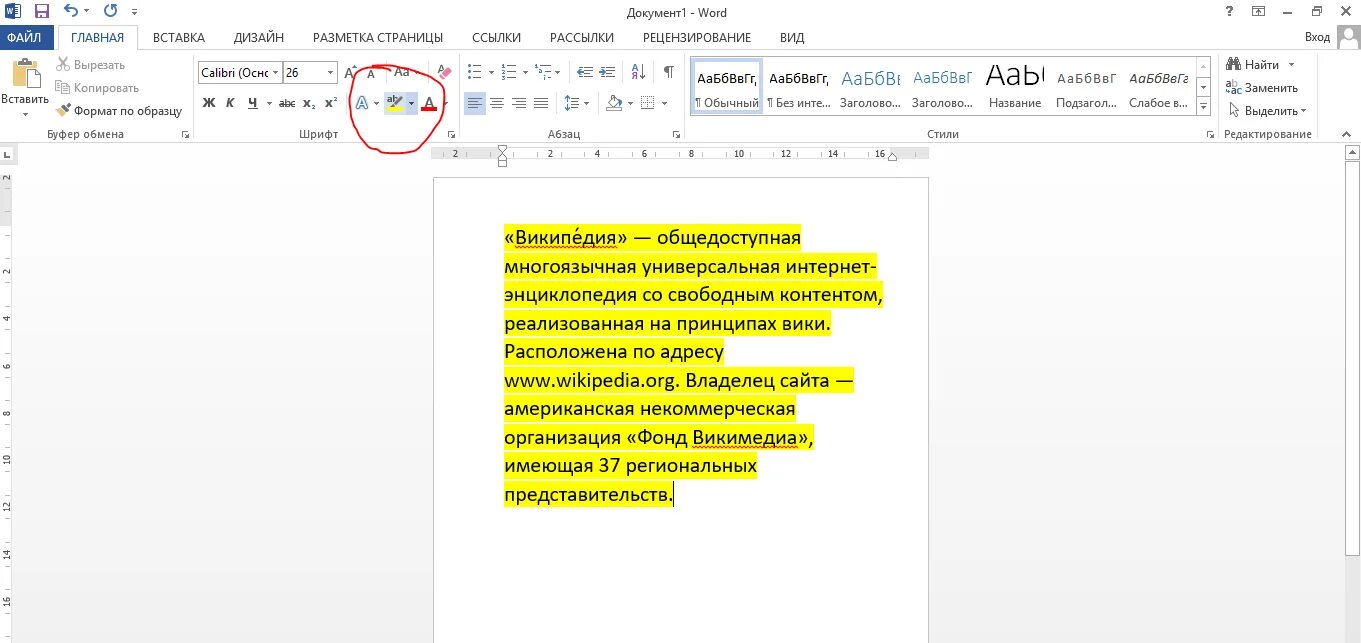The image size is (1361, 643).
Task: Apply red font color
Action: tap(429, 103)
